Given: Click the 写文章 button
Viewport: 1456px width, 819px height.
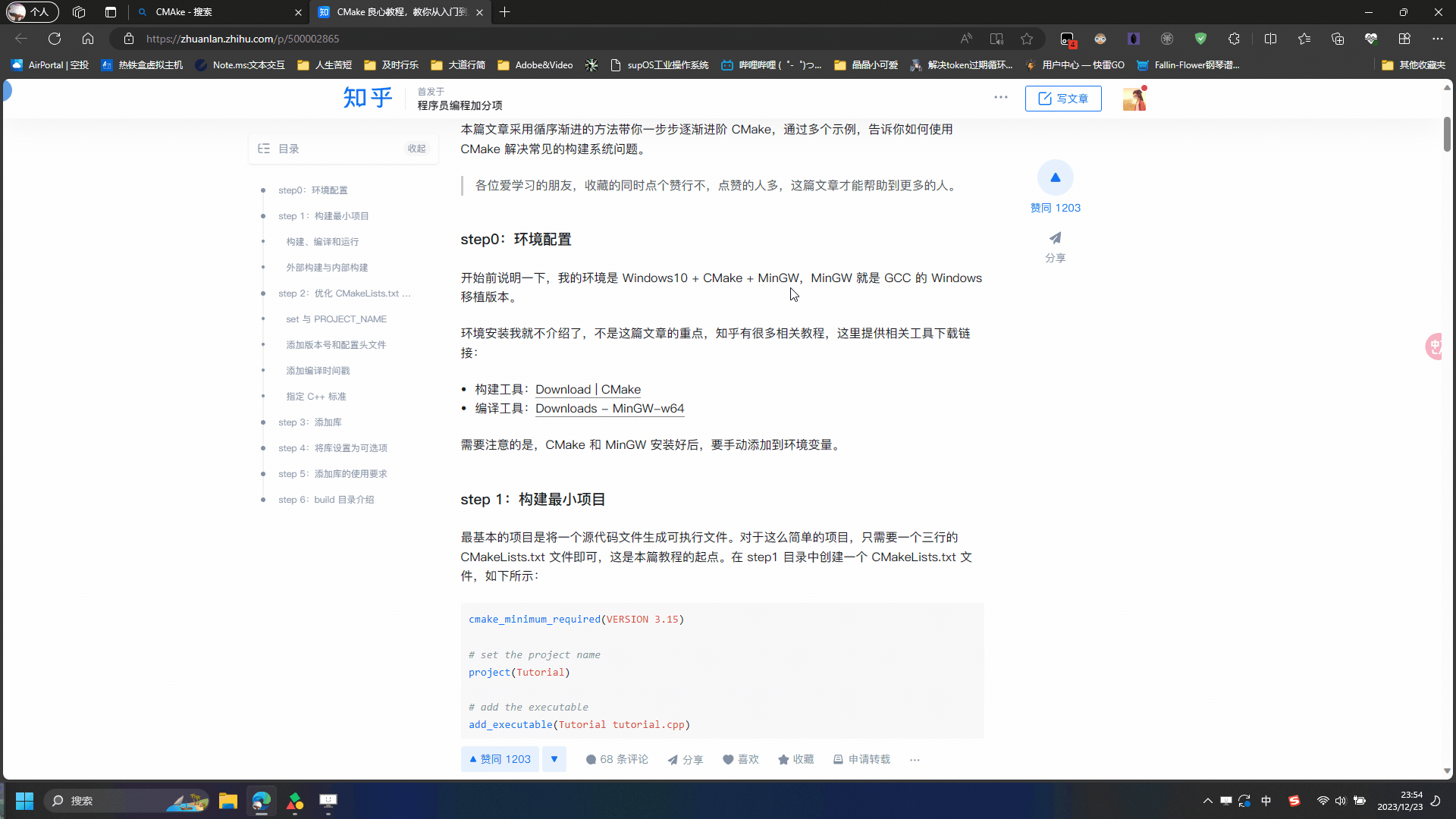Looking at the screenshot, I should 1063,99.
